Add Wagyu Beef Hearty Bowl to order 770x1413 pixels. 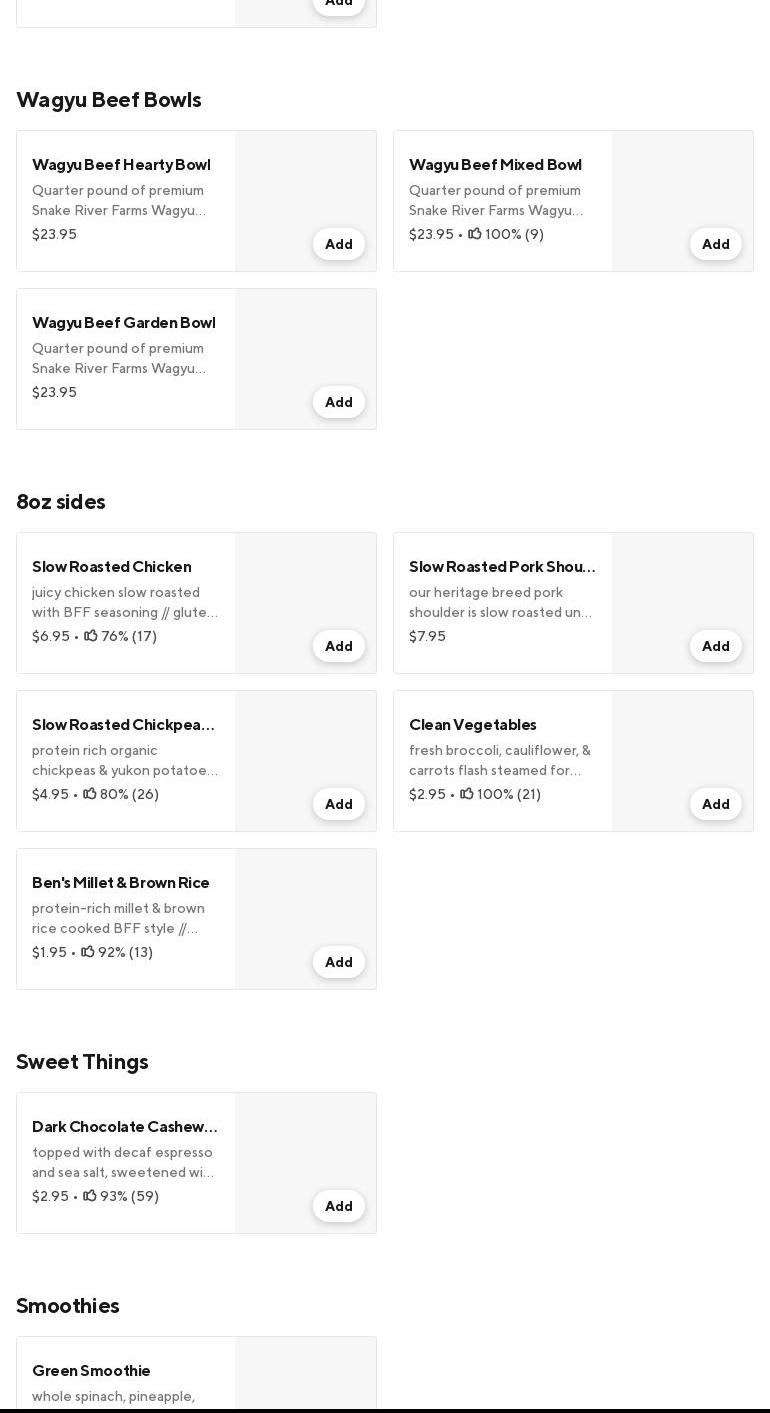click(338, 244)
